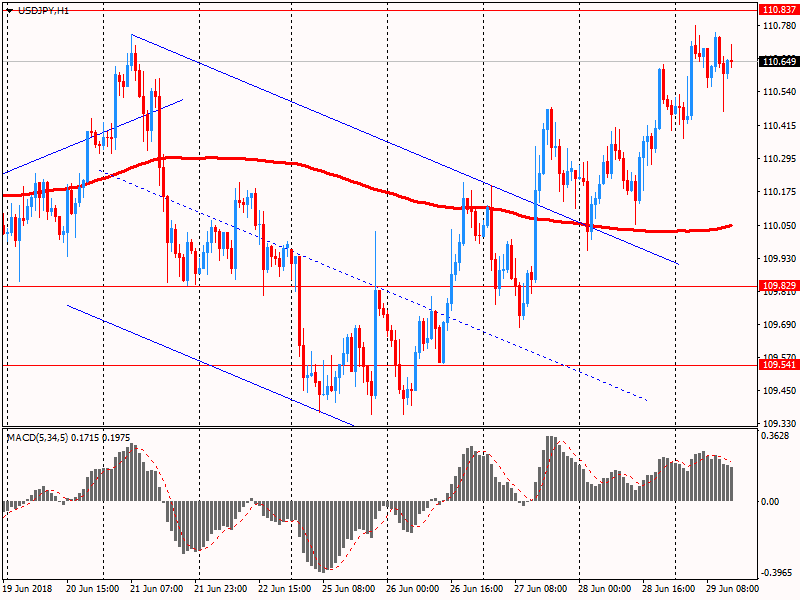Click the MACD scale value 0.3628
The image size is (800, 600).
[x=774, y=436]
